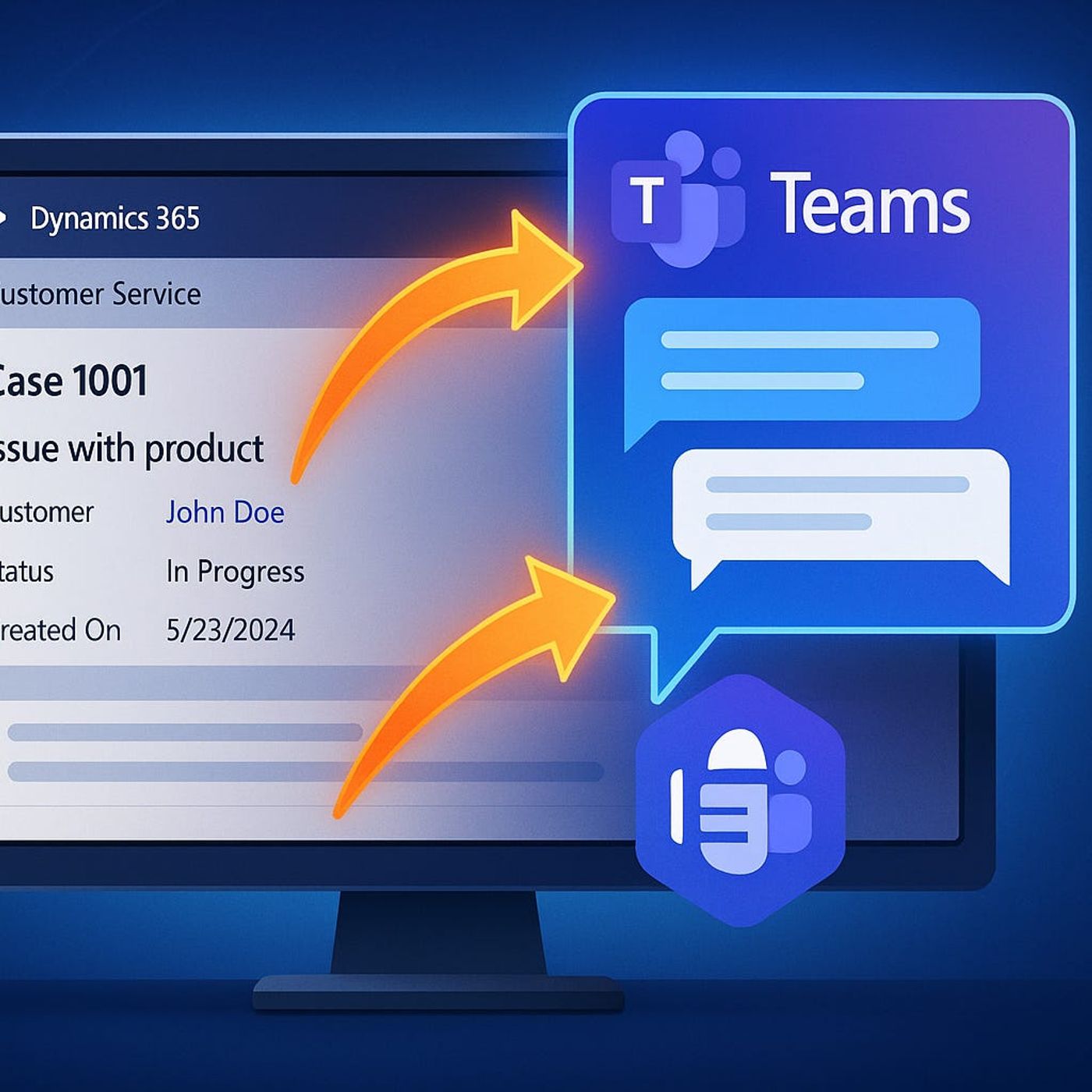Open the Status field showing In Progress
1092x1092 pixels.
pyautogui.click(x=236, y=572)
